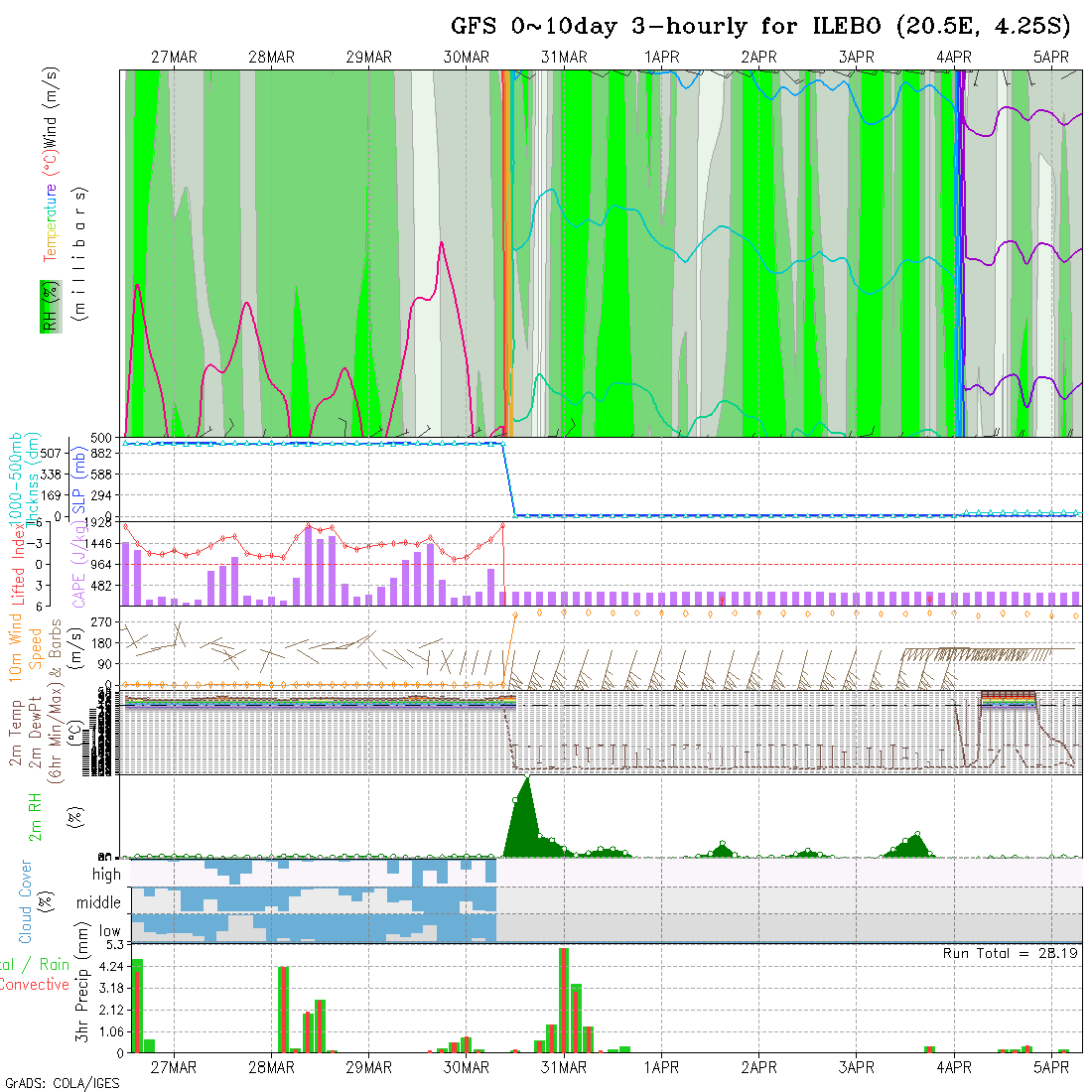The width and height of the screenshot is (1092, 1092).
Task: Click the 882 SLP axis value
Action: [101, 454]
